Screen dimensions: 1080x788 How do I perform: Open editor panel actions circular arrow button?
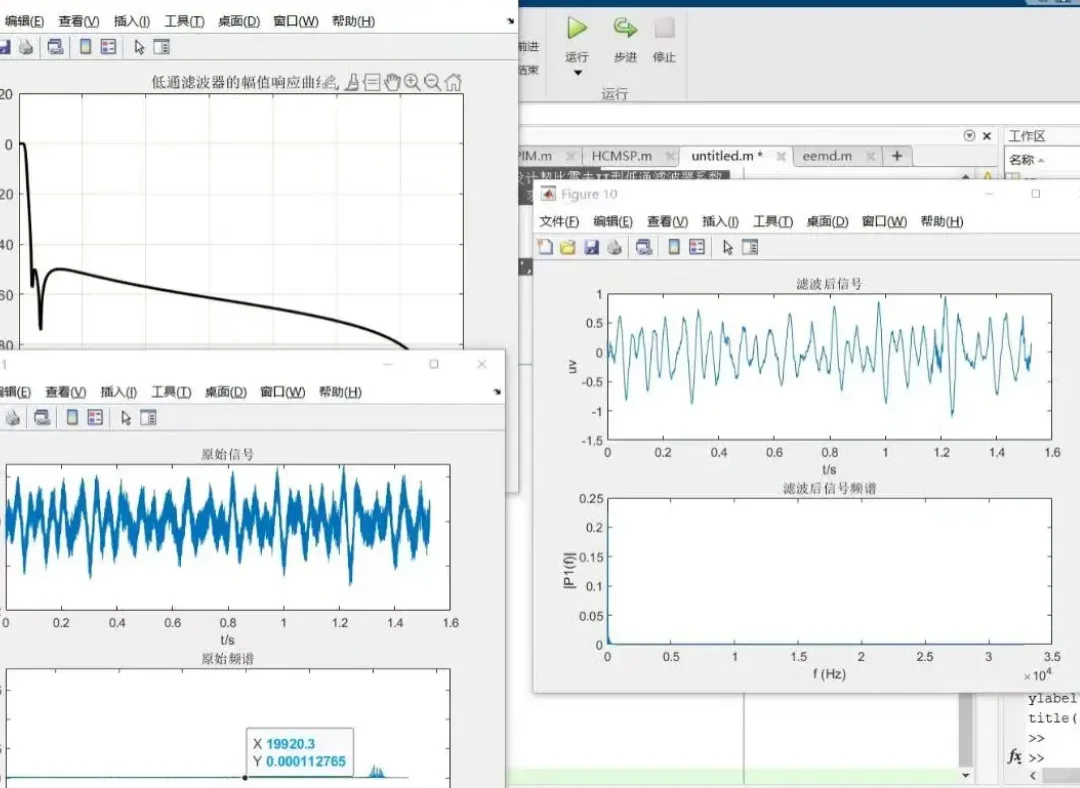969,136
